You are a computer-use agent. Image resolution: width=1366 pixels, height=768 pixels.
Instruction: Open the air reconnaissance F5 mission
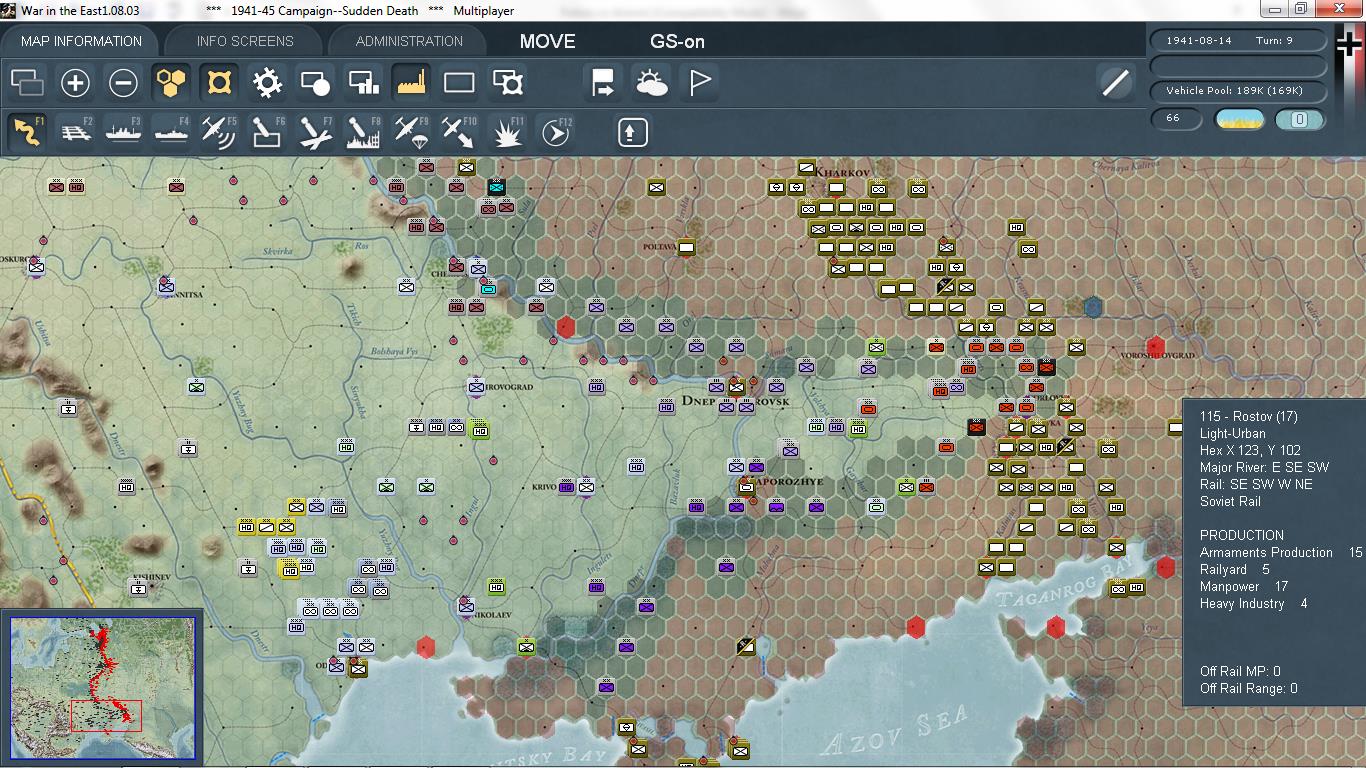pos(218,131)
